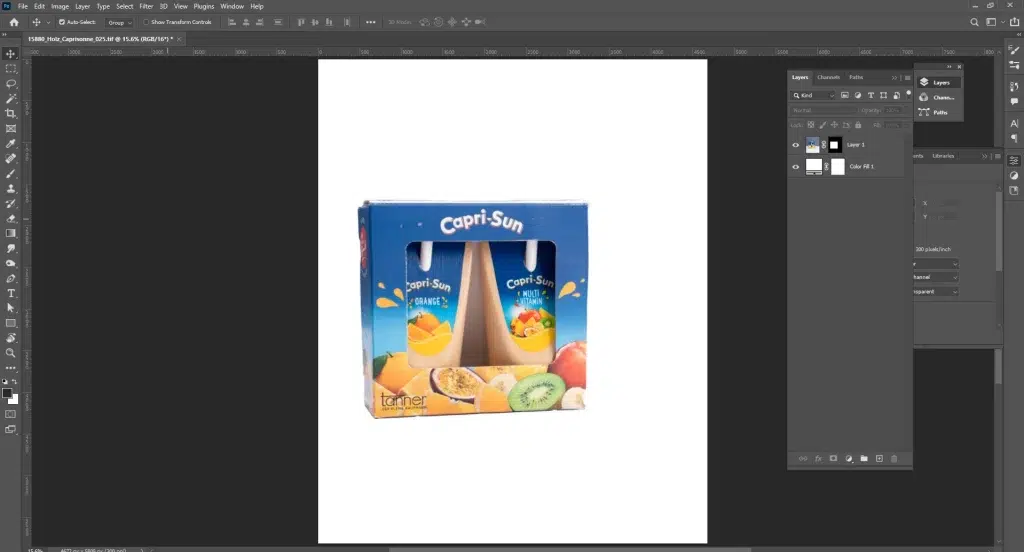1024x552 pixels.
Task: Select the Healing Brush tool
Action: click(x=10, y=159)
